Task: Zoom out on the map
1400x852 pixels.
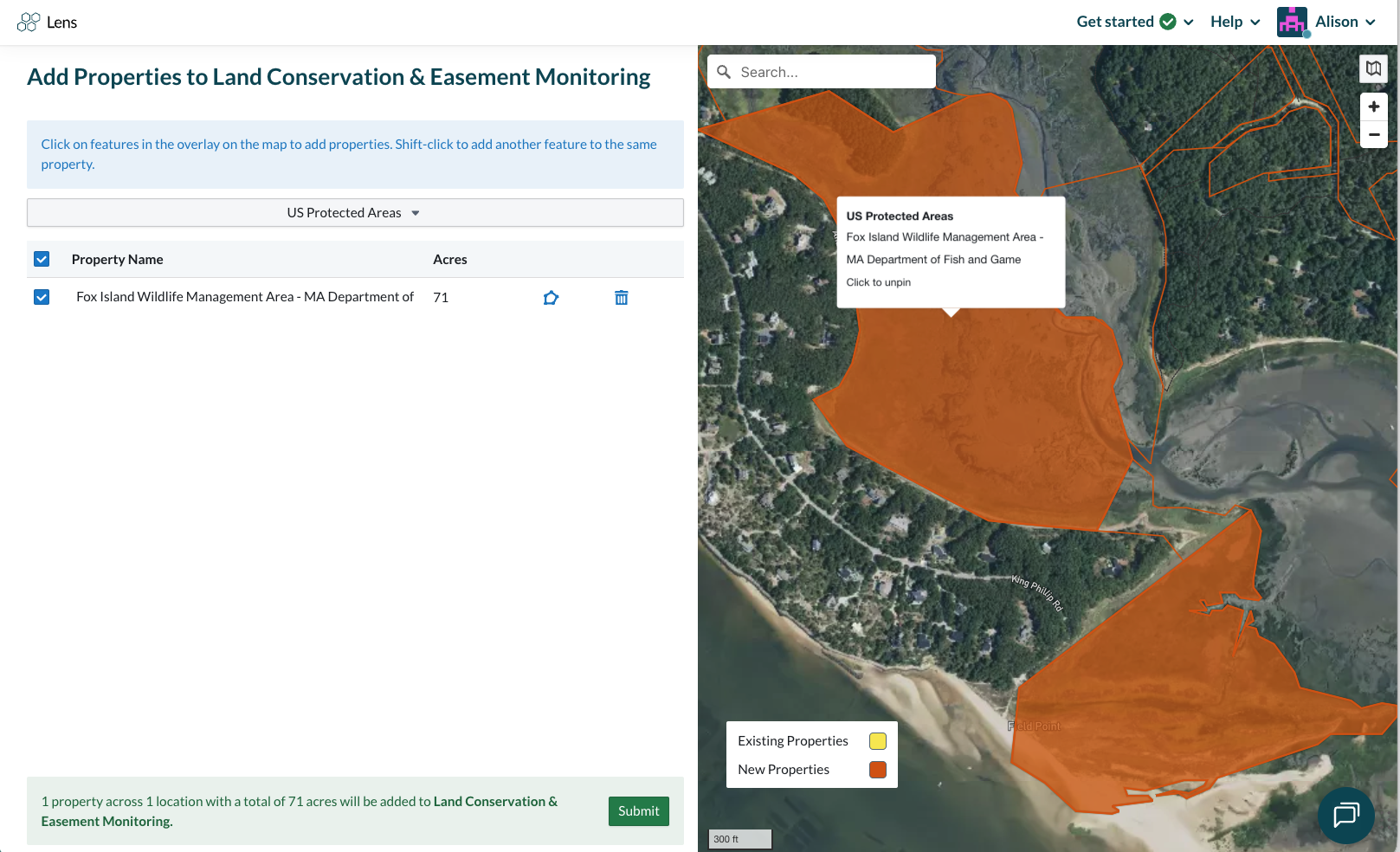Action: [x=1373, y=134]
